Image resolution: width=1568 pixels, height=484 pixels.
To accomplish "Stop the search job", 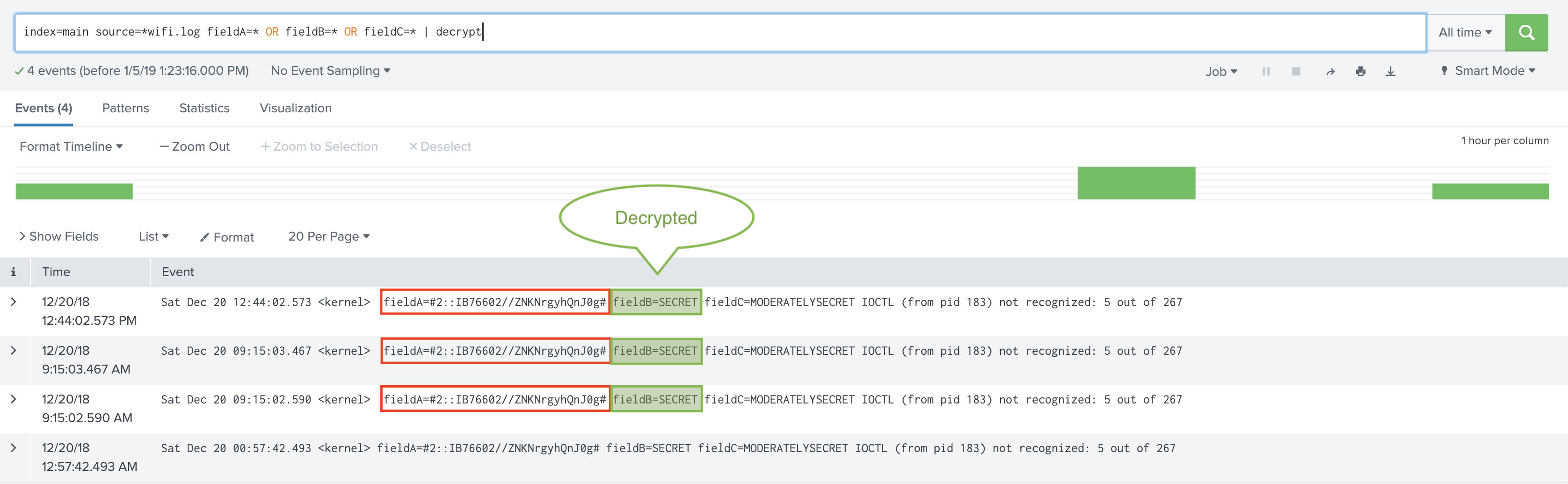I will [1296, 71].
